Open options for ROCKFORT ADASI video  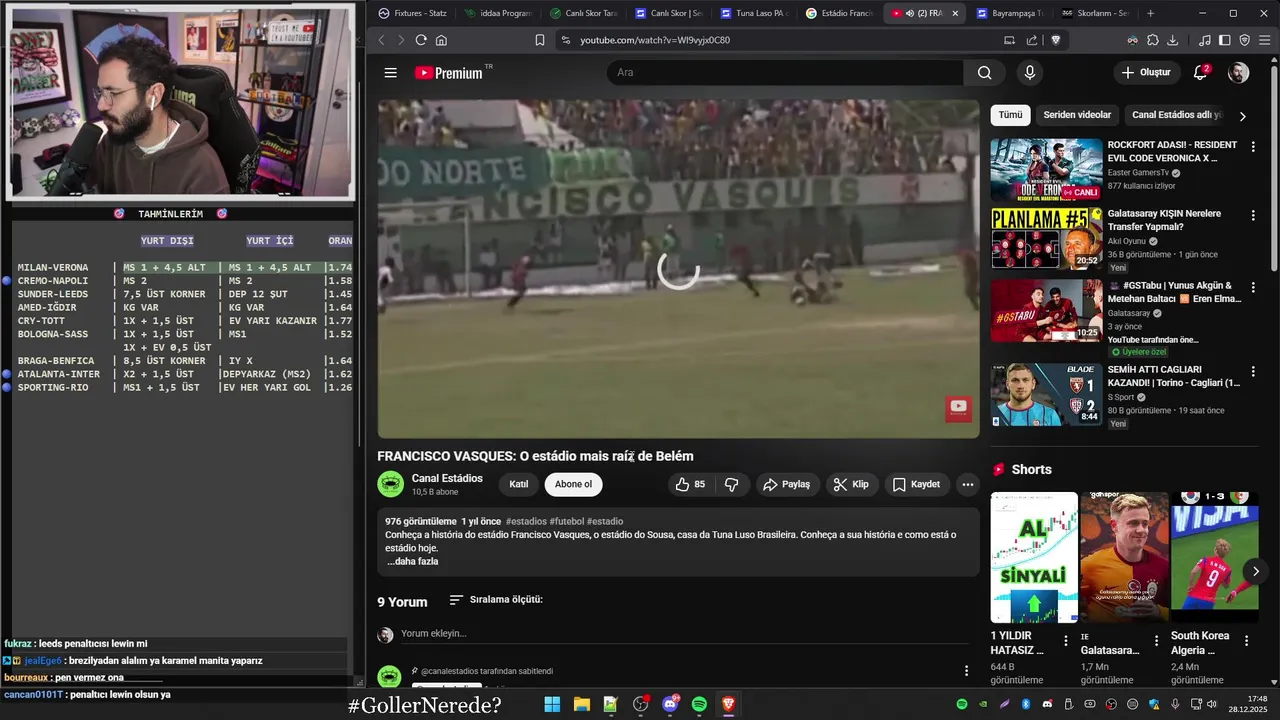[1253, 147]
